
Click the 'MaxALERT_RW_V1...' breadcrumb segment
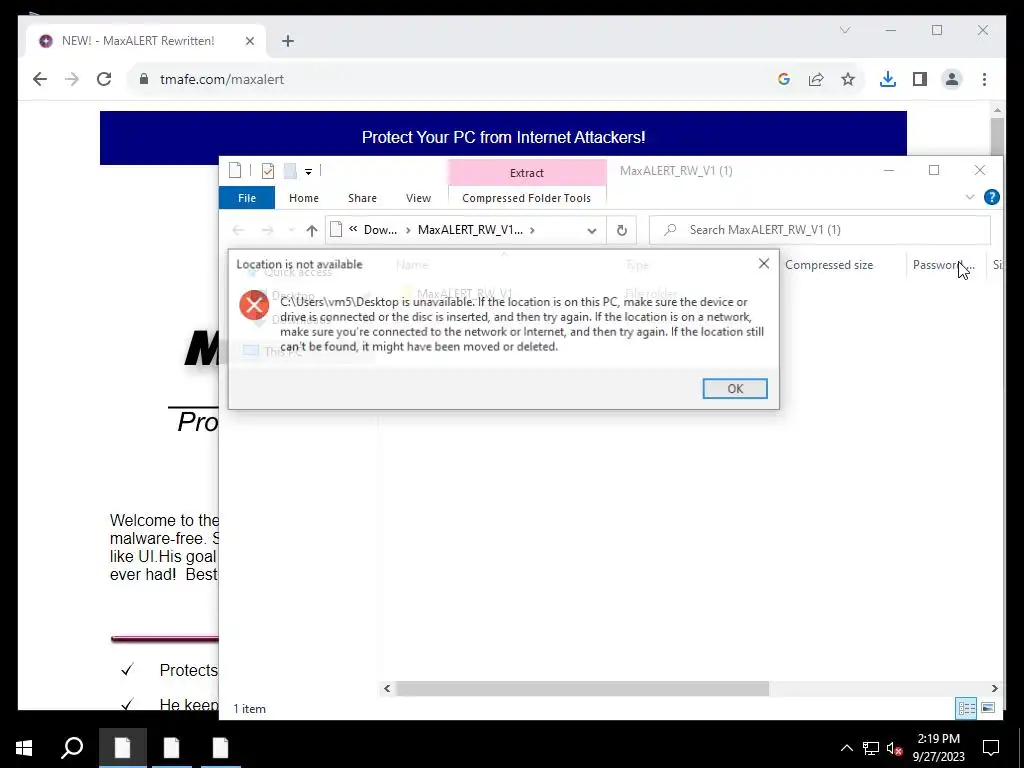coord(470,230)
